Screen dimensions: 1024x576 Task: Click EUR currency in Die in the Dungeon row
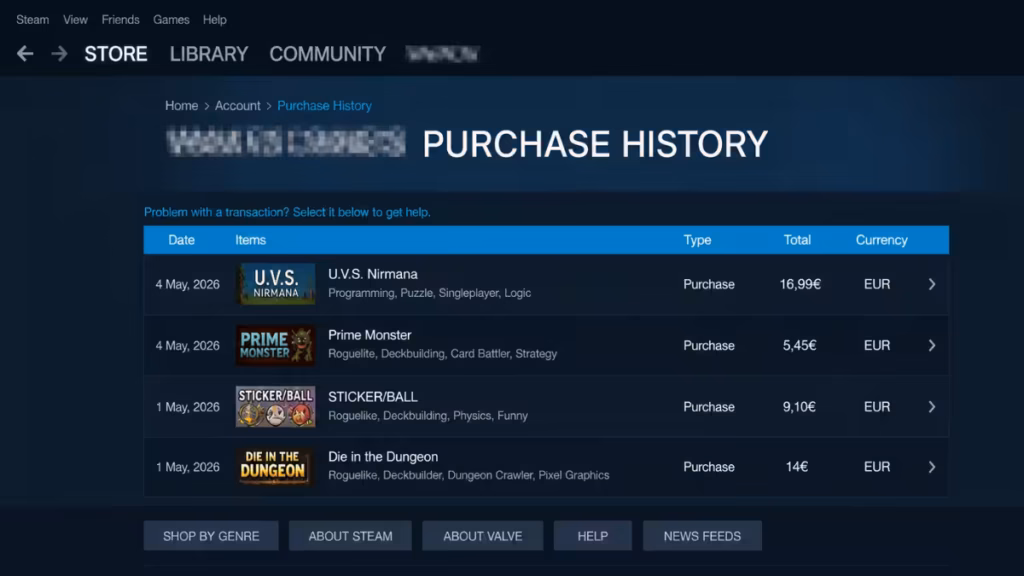(x=877, y=467)
